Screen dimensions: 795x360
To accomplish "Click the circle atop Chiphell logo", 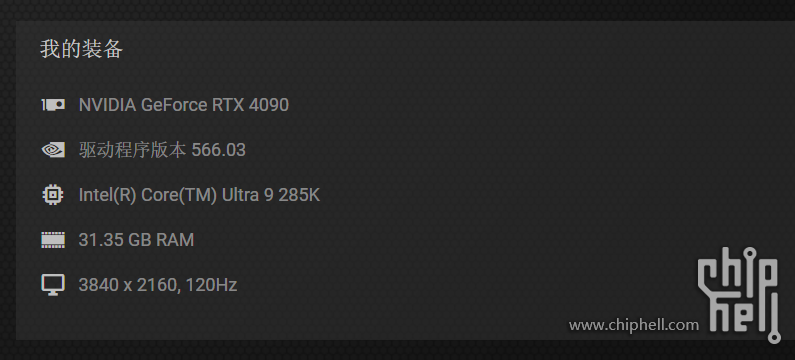I will pos(749,253).
